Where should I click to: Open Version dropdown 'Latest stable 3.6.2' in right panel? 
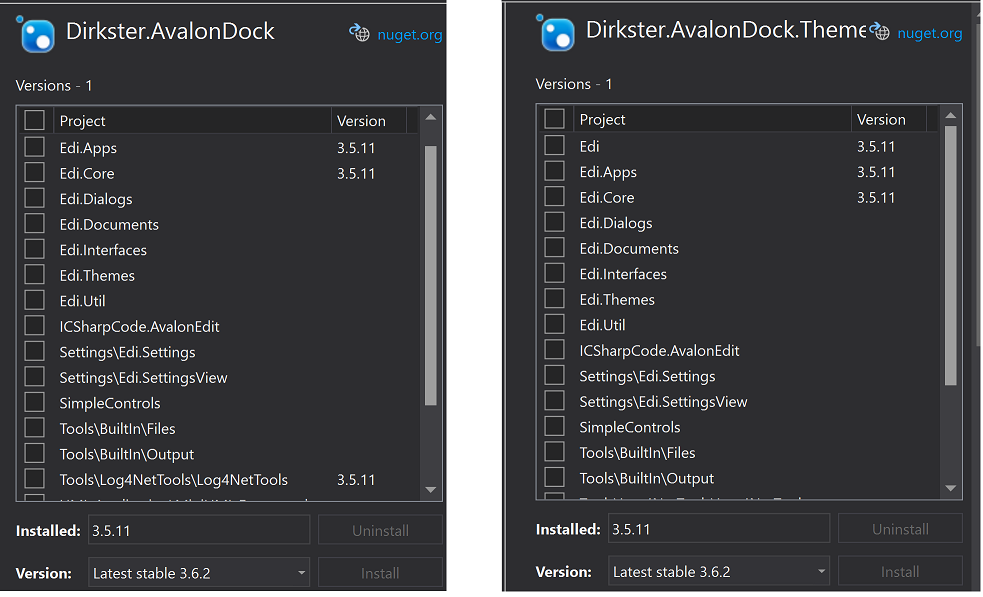click(x=718, y=571)
